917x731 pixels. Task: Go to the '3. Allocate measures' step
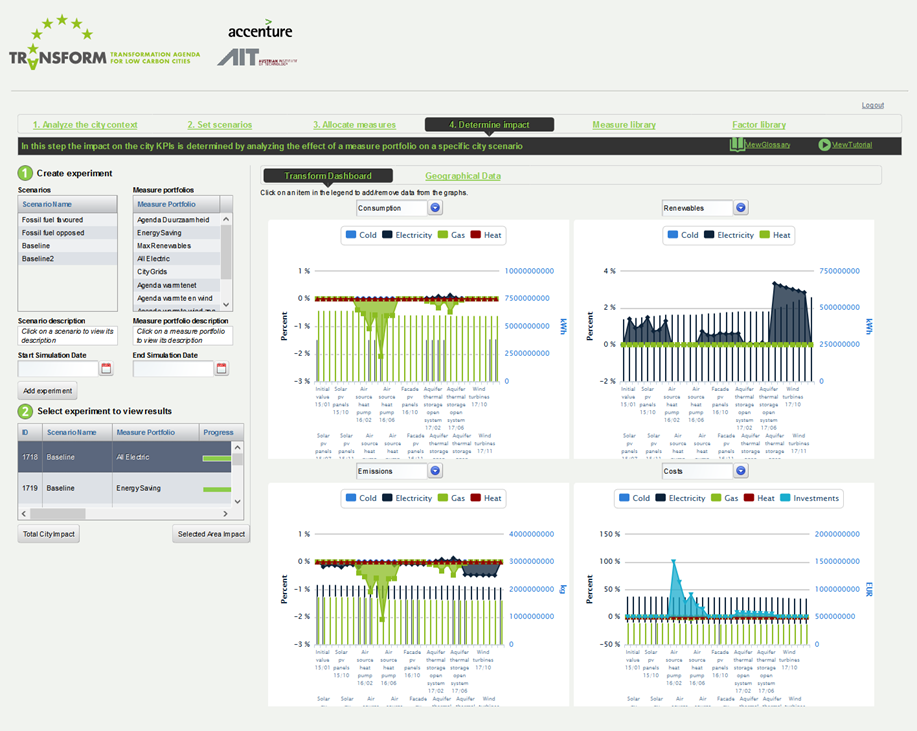(x=354, y=125)
